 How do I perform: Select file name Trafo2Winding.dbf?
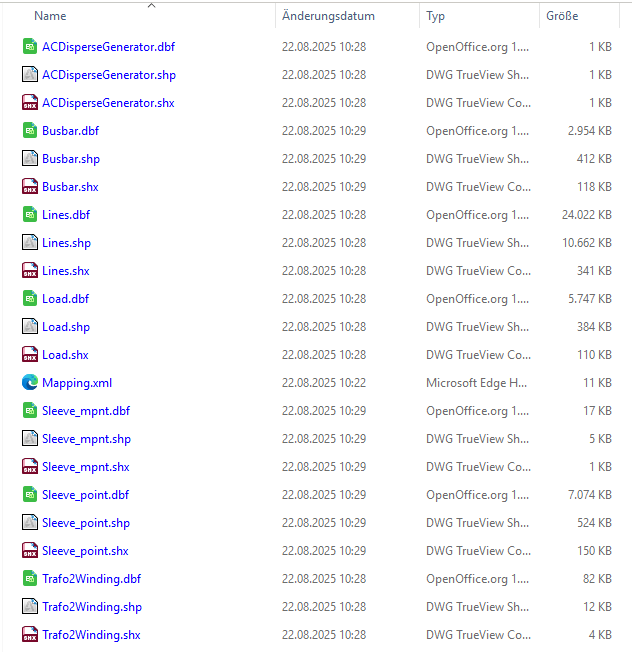(91, 578)
